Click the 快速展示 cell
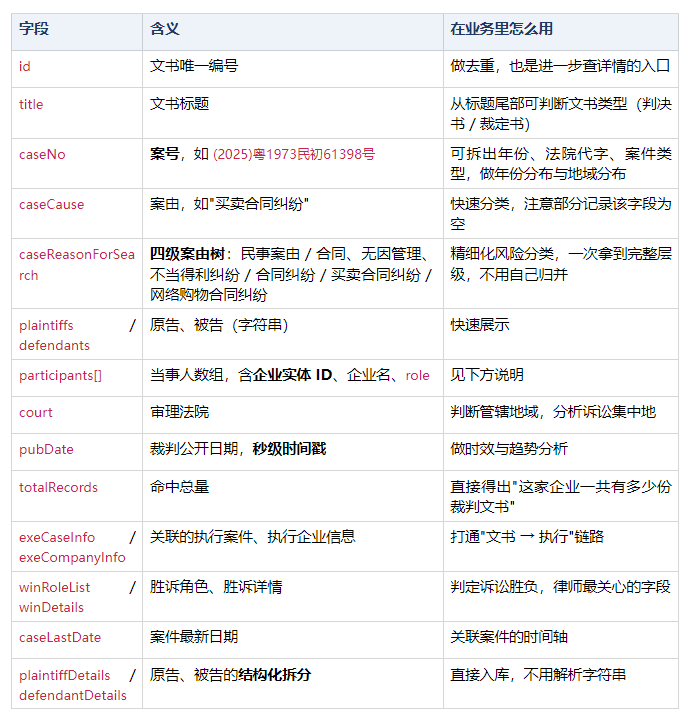This screenshot has height=717, width=688. [560, 334]
